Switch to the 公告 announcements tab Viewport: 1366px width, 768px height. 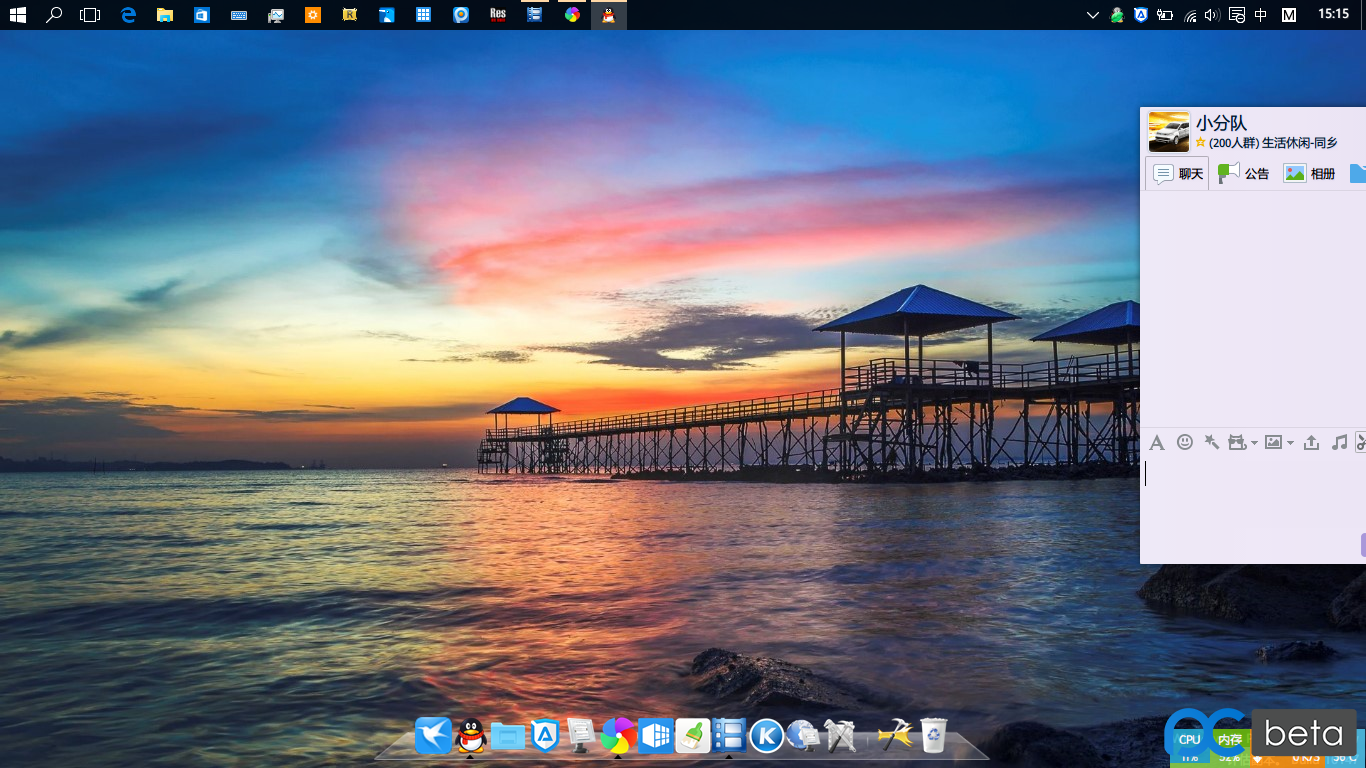pyautogui.click(x=1244, y=173)
